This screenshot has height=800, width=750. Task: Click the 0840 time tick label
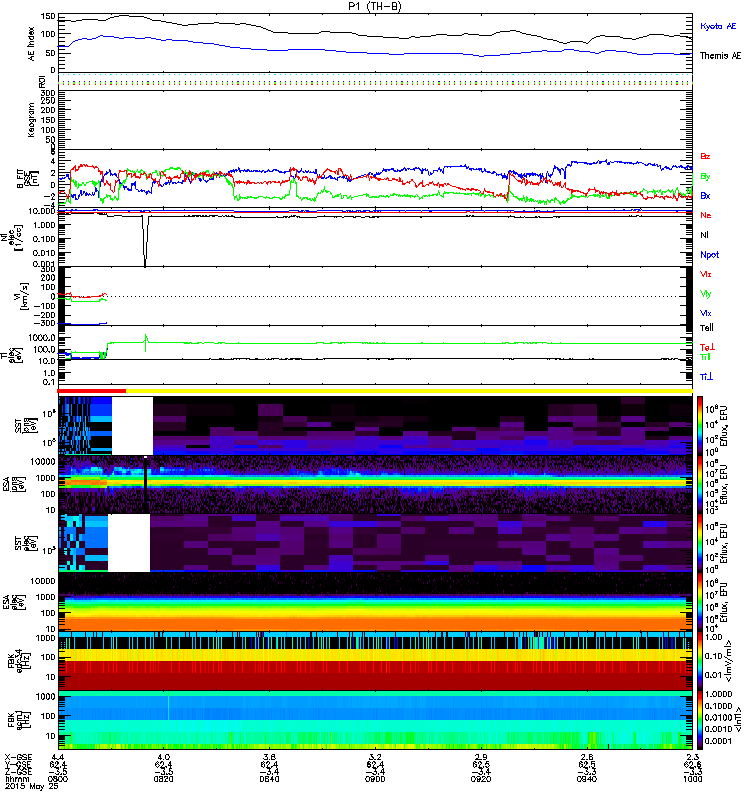click(269, 779)
